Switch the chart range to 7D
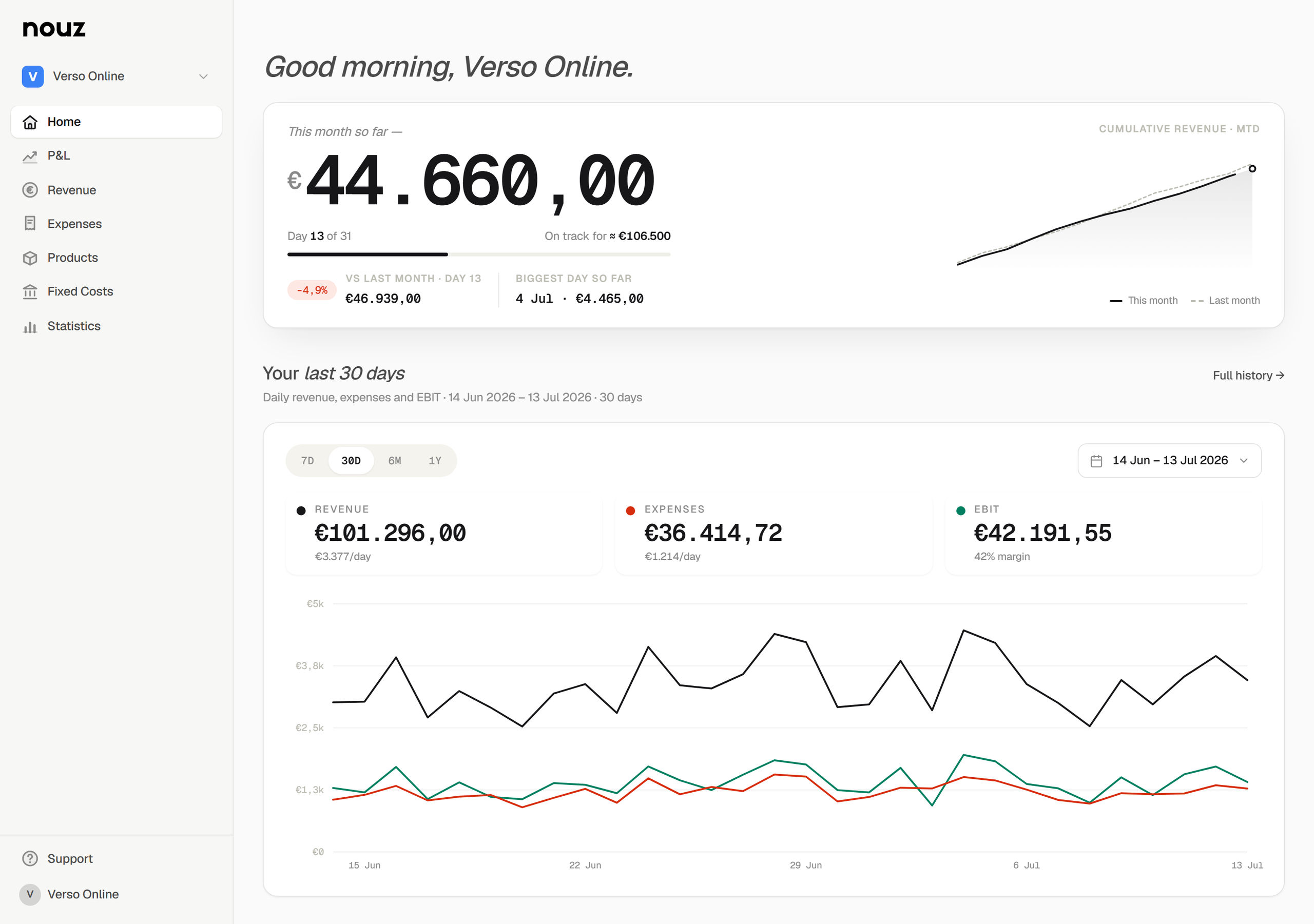1314x924 pixels. [307, 461]
